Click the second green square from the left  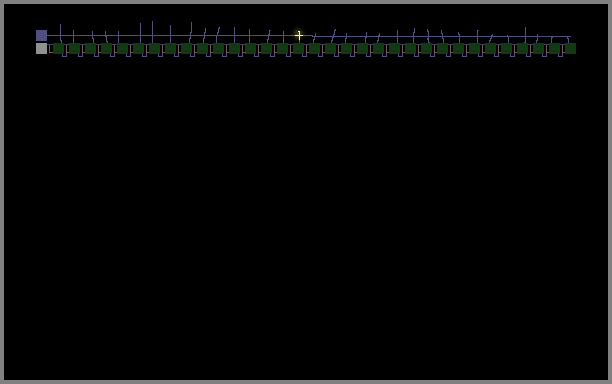tap(75, 48)
